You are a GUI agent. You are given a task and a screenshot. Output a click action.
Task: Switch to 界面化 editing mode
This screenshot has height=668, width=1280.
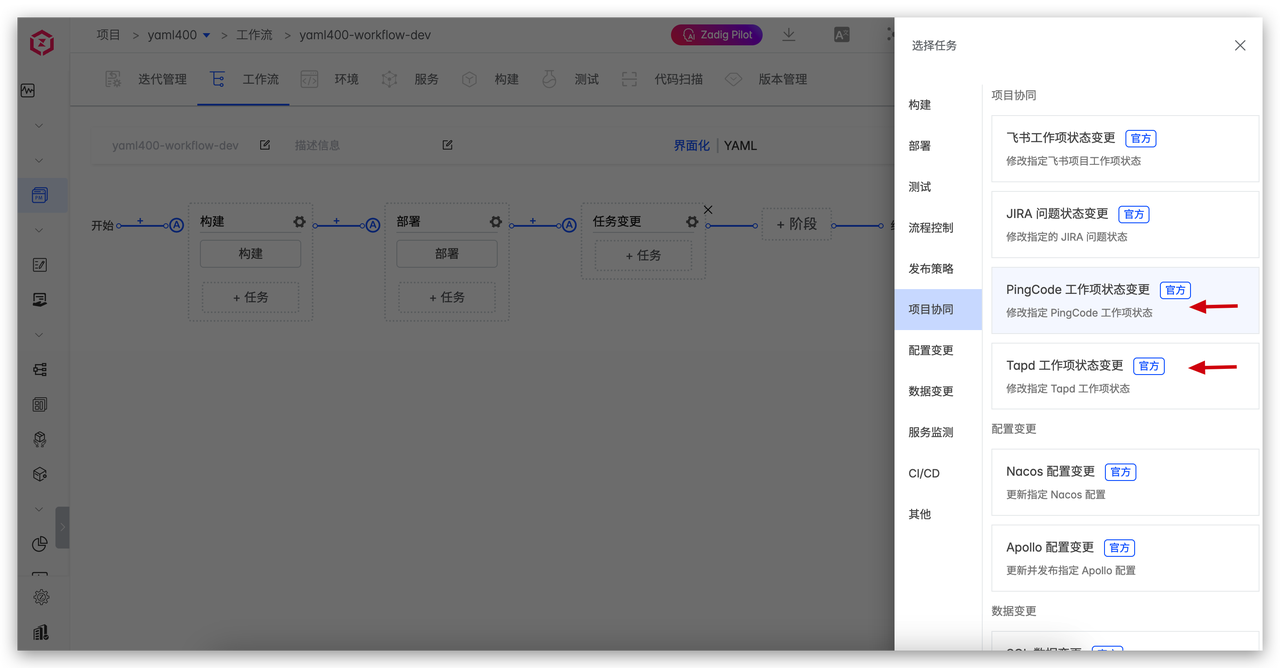(691, 146)
